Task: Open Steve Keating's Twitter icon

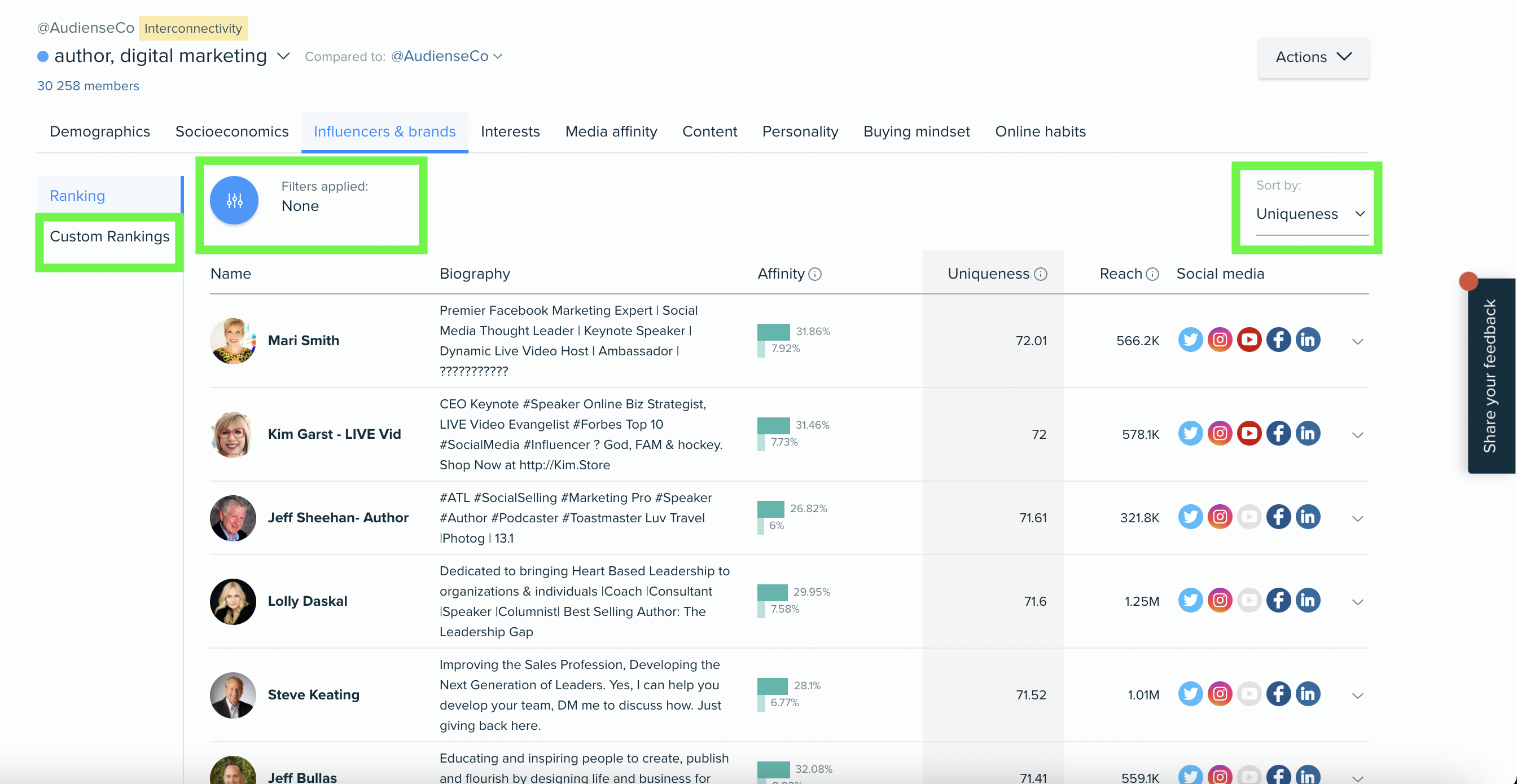Action: [x=1190, y=694]
